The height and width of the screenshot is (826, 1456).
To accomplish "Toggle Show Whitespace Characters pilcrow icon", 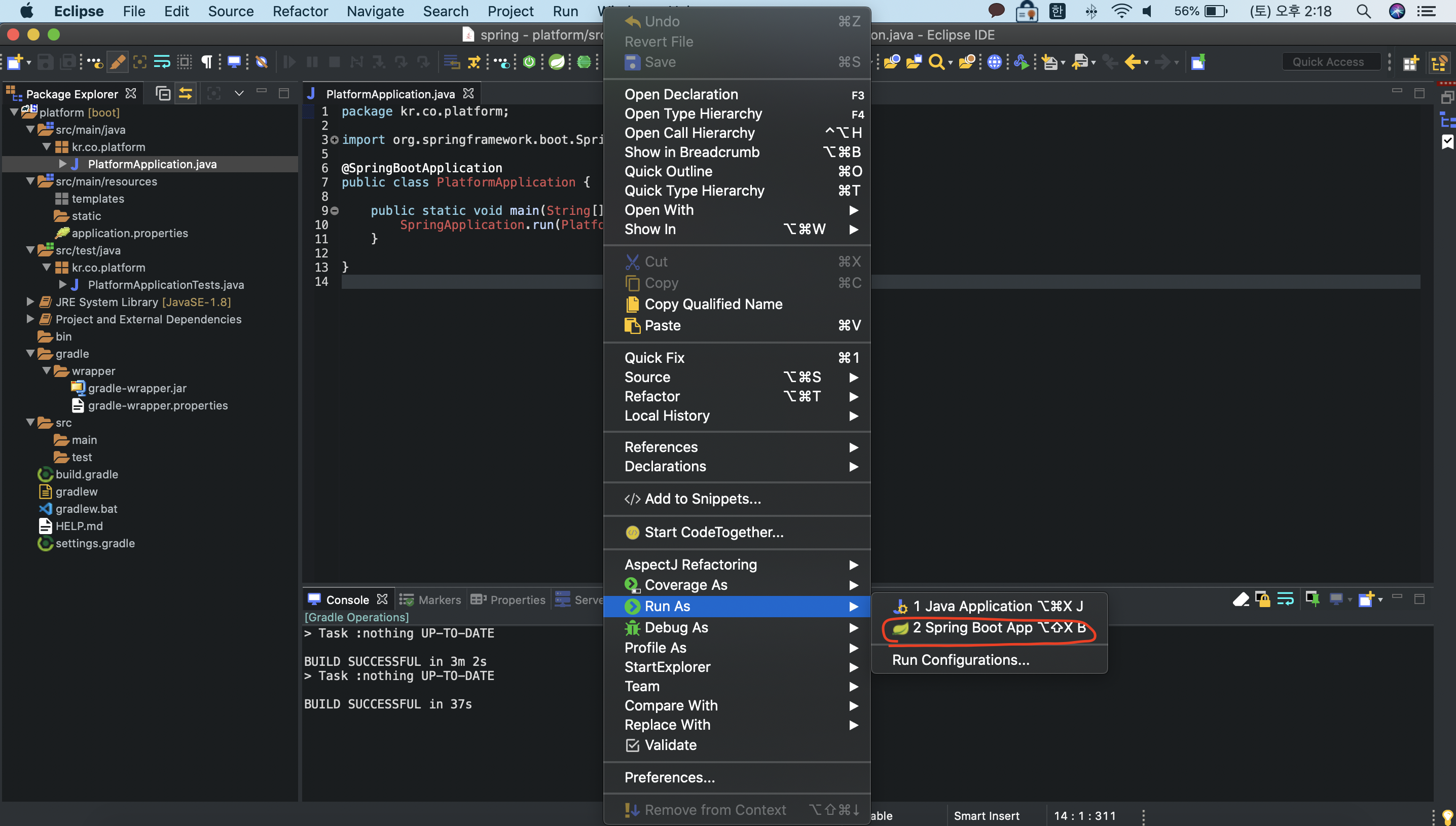I will pyautogui.click(x=207, y=62).
